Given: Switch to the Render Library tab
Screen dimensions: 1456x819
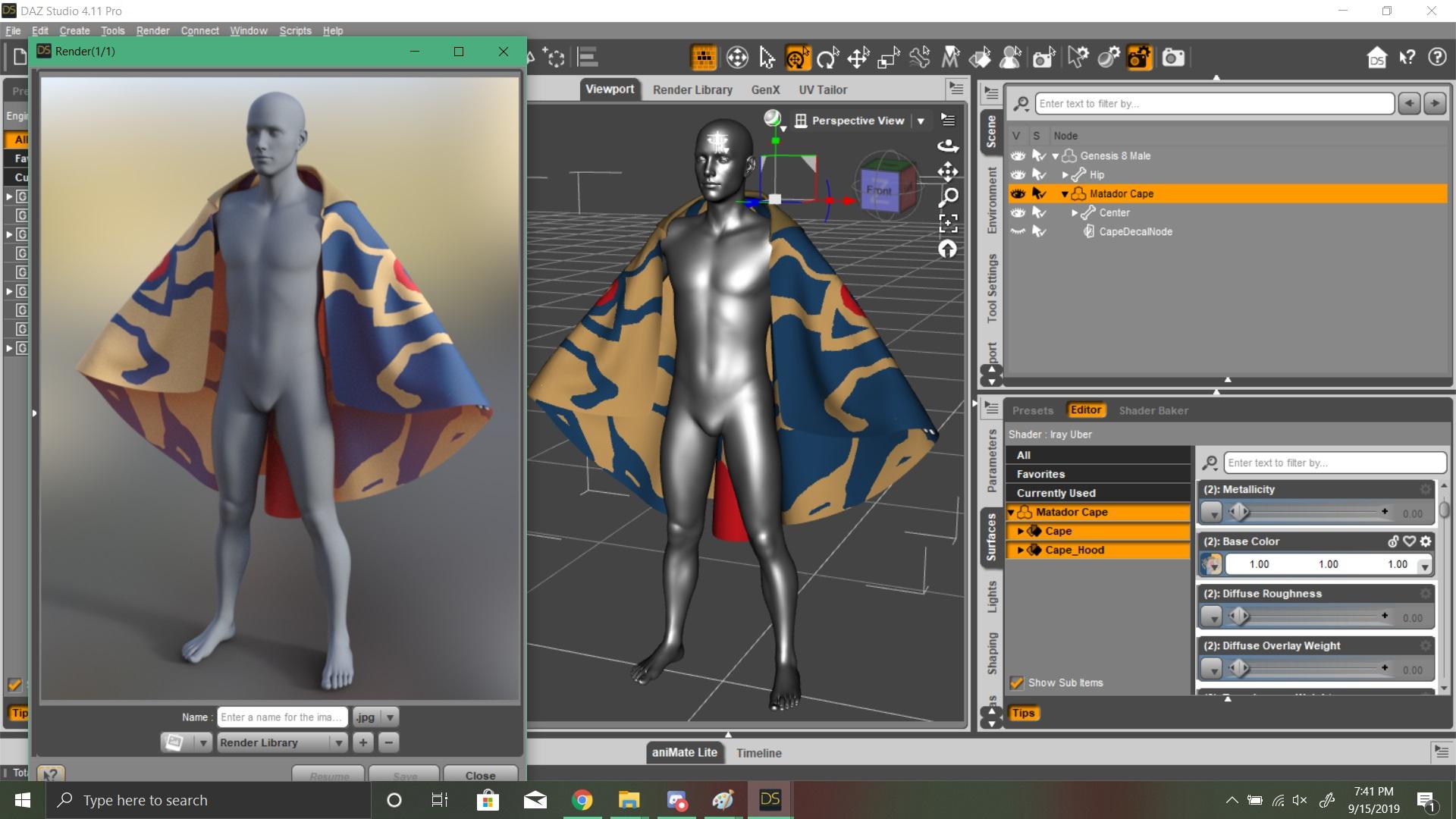Looking at the screenshot, I should (x=692, y=89).
